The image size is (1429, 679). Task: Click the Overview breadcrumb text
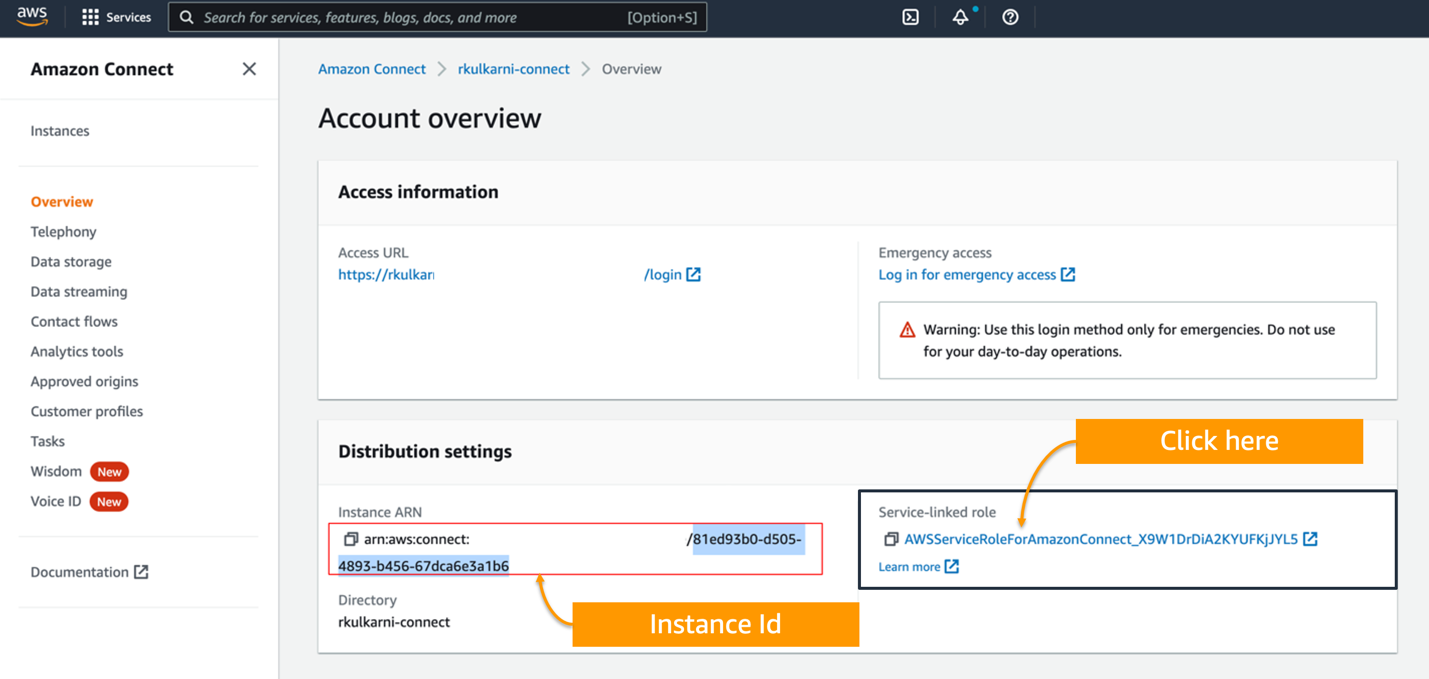pyautogui.click(x=632, y=69)
